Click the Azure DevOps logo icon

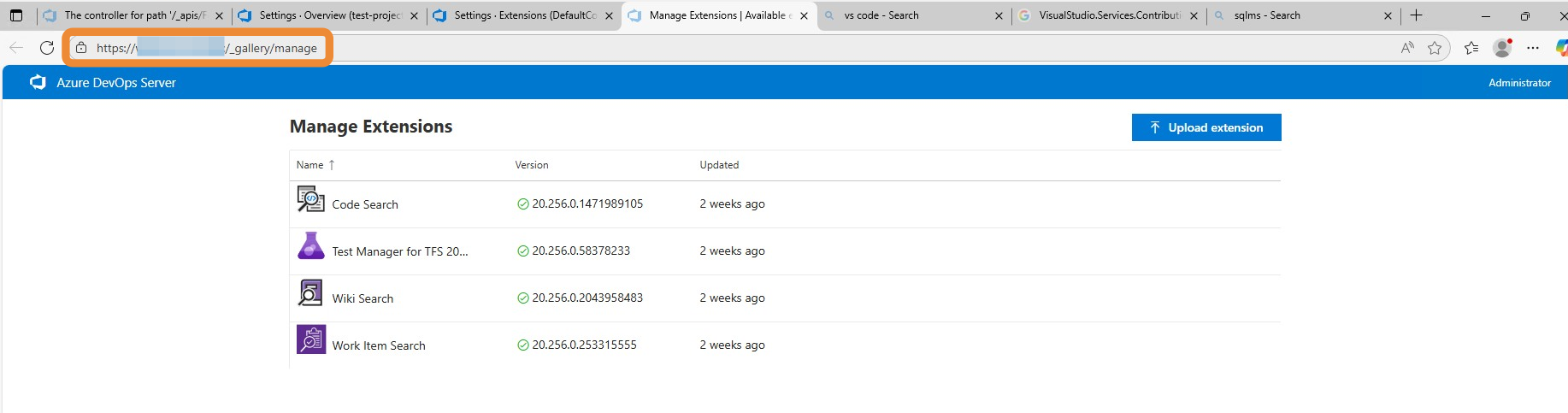[38, 82]
